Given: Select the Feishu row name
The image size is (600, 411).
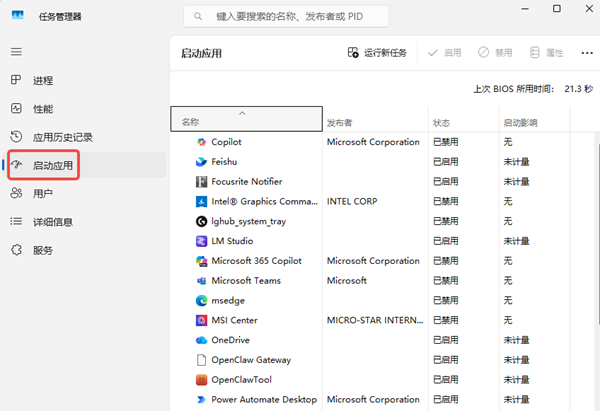Looking at the screenshot, I should (x=224, y=162).
